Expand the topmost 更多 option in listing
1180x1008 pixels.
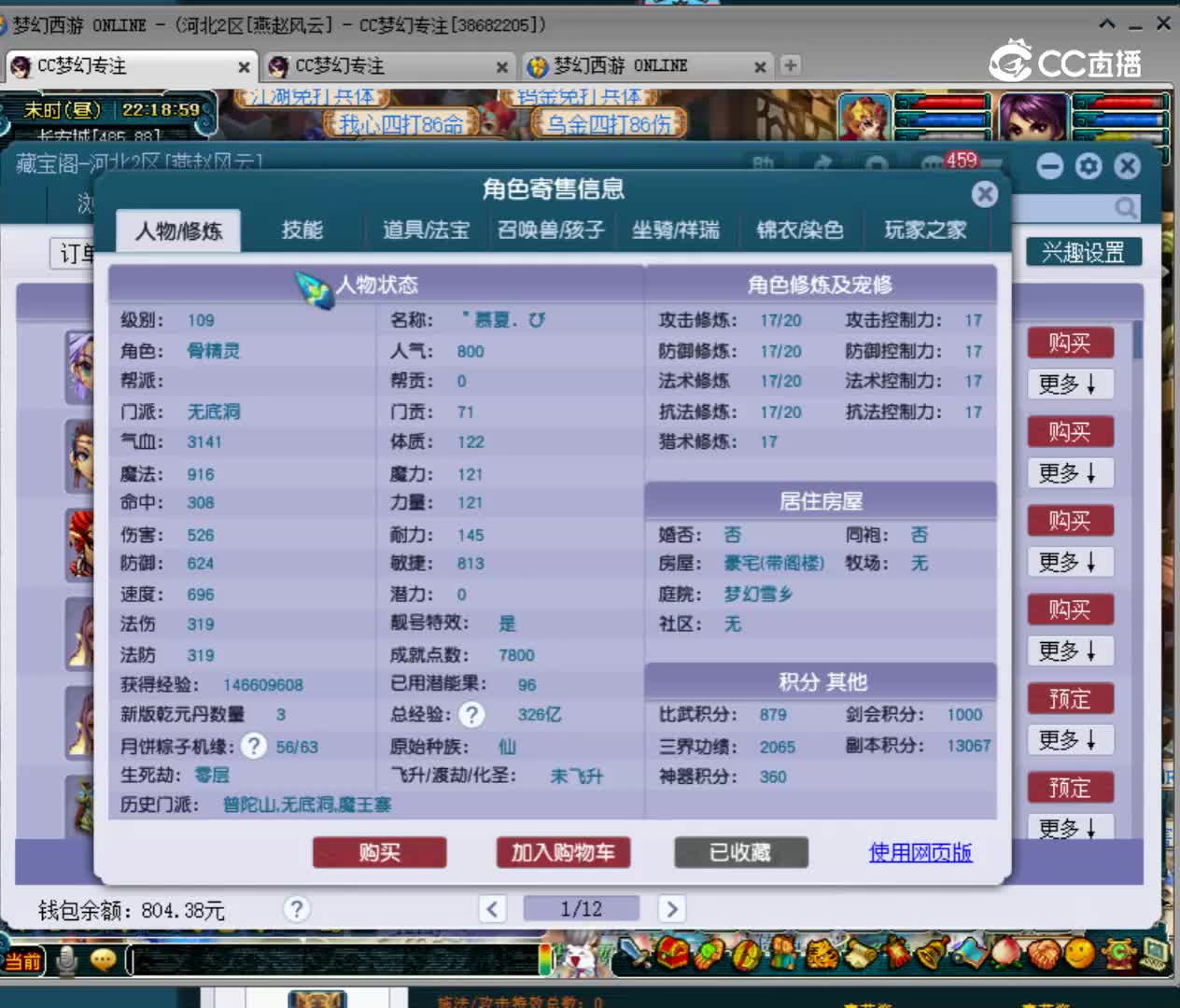click(1070, 384)
